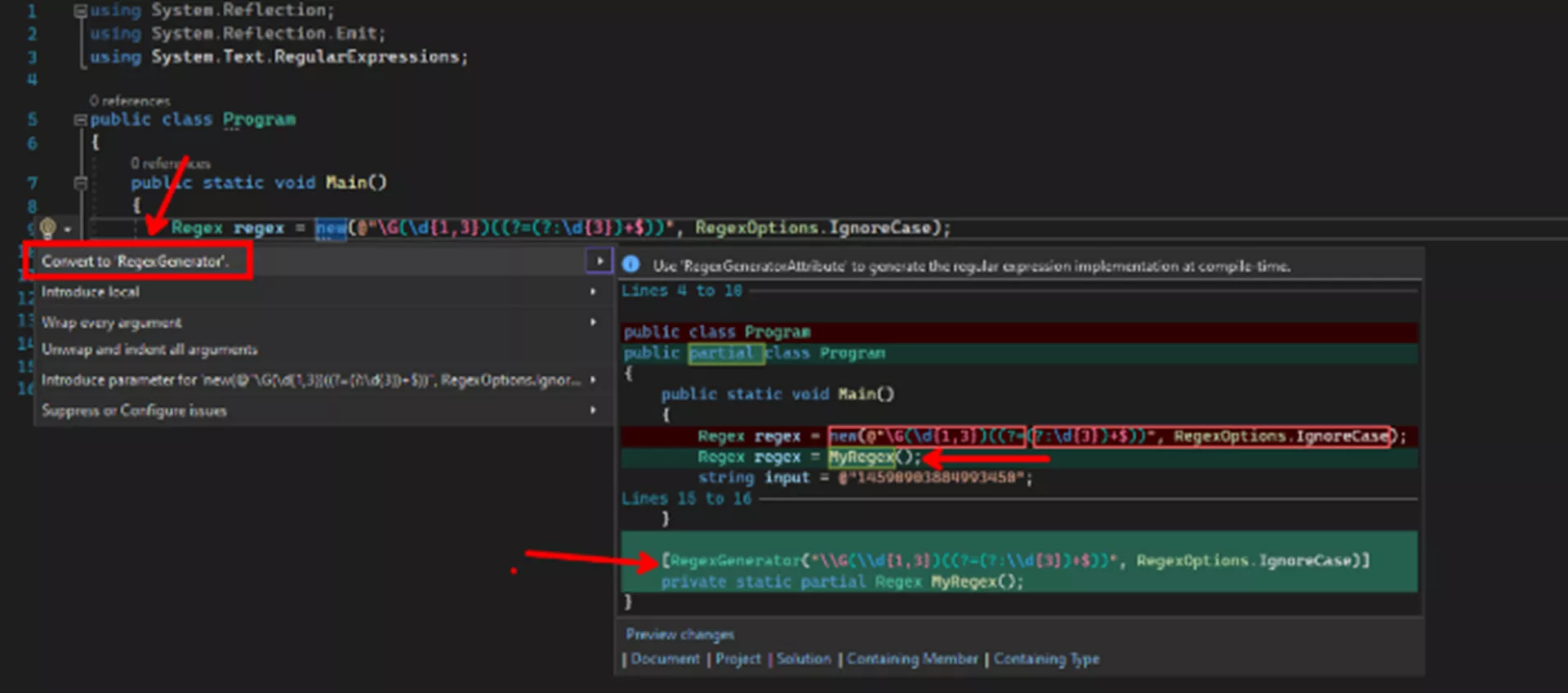Open Suppress or Configure issues submenu
Screen dimensions: 1568x693
pos(135,410)
